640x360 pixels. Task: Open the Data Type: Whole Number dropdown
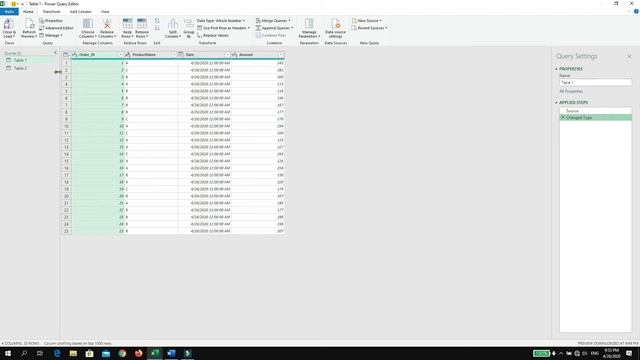point(221,20)
